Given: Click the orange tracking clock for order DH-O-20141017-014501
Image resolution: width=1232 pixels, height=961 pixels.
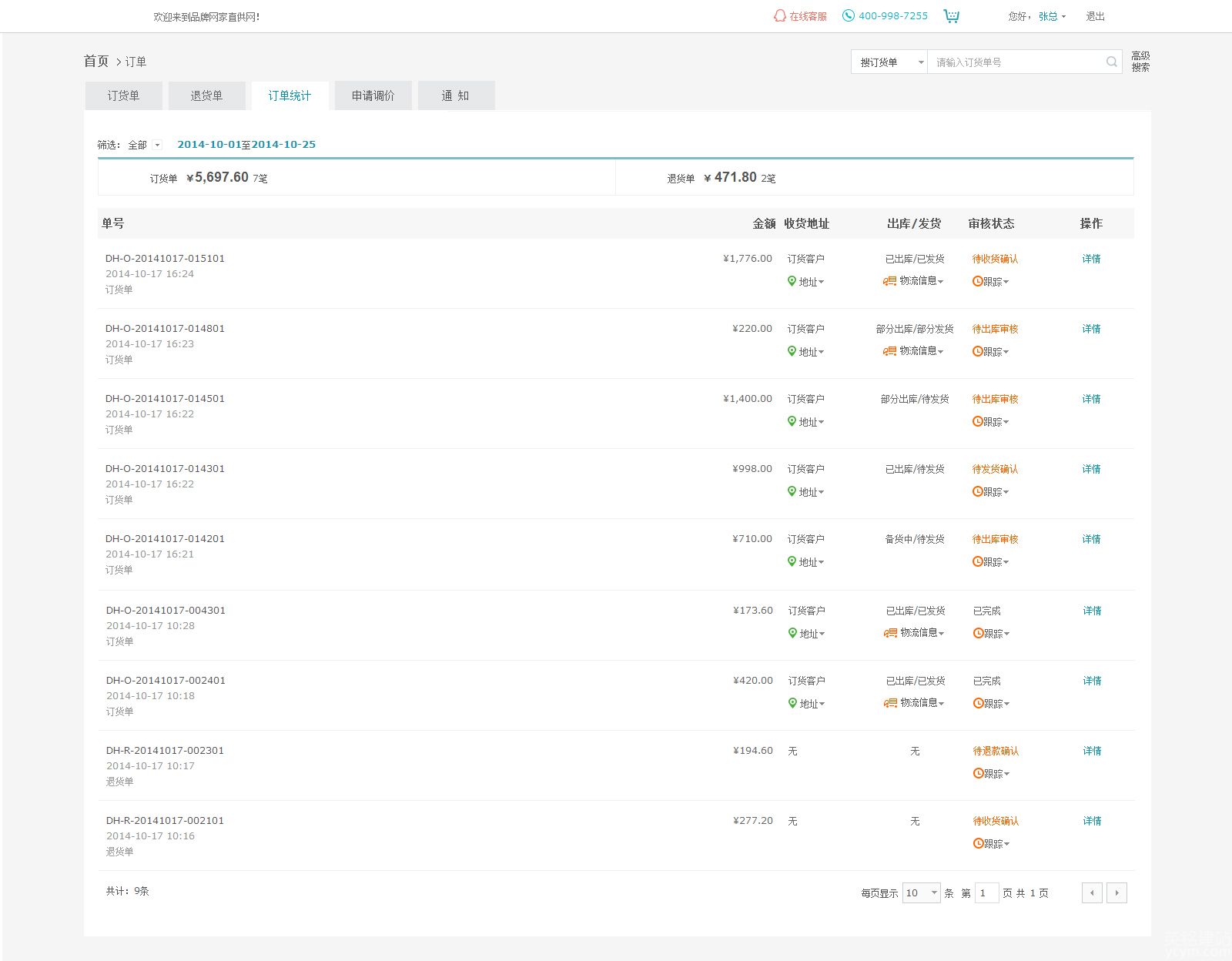Looking at the screenshot, I should click(x=977, y=422).
